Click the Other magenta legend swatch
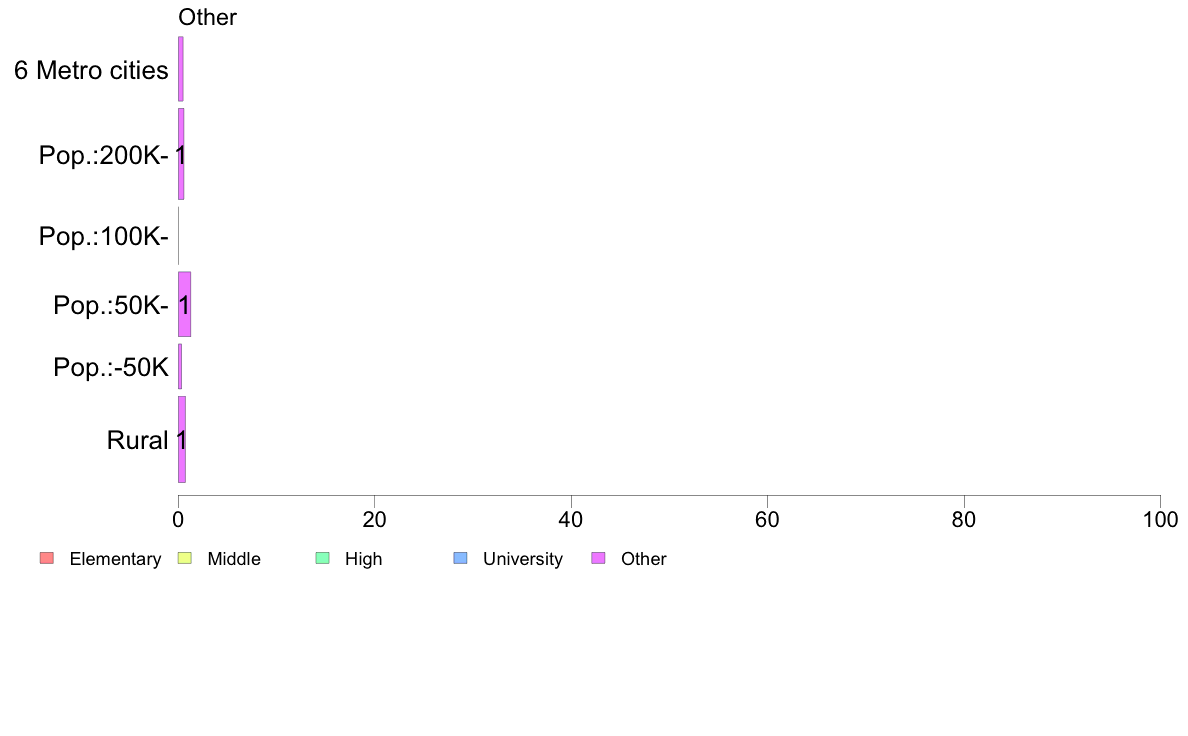 click(x=599, y=559)
